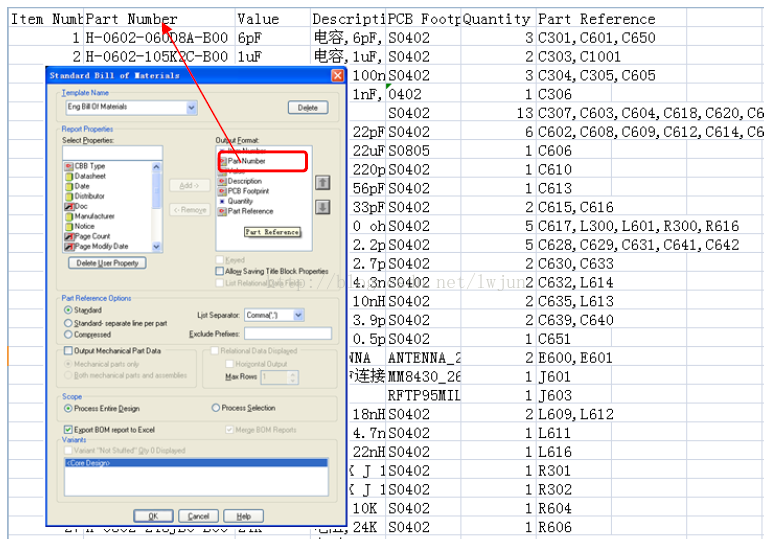
Task: Enable Output Mechanical Part Data
Action: point(68,351)
